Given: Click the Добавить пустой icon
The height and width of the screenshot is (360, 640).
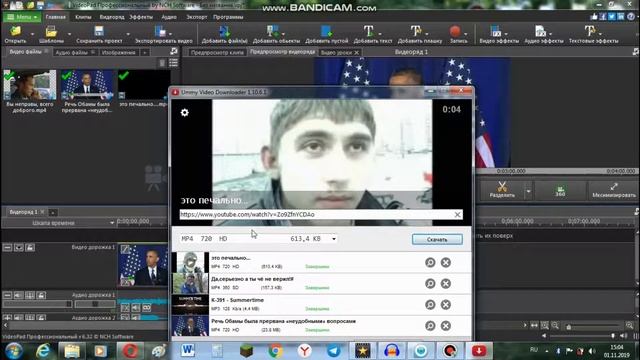Looking at the screenshot, I should tap(326, 31).
